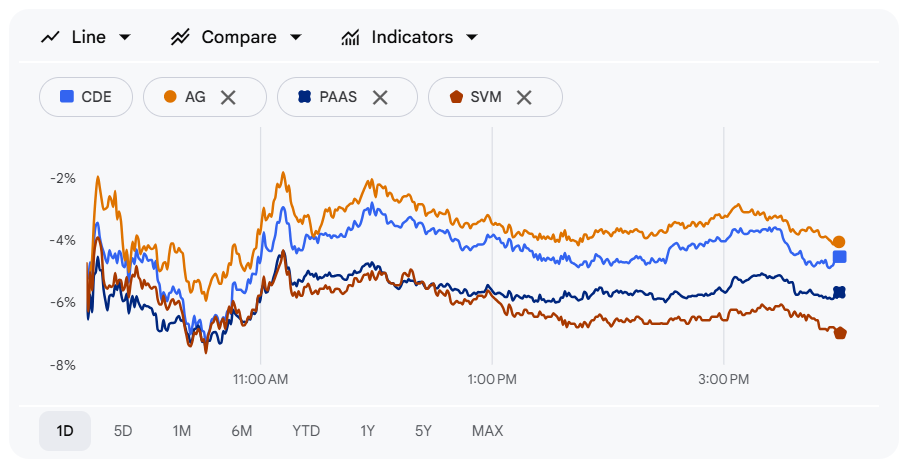Choose the MAX time range

(x=487, y=431)
